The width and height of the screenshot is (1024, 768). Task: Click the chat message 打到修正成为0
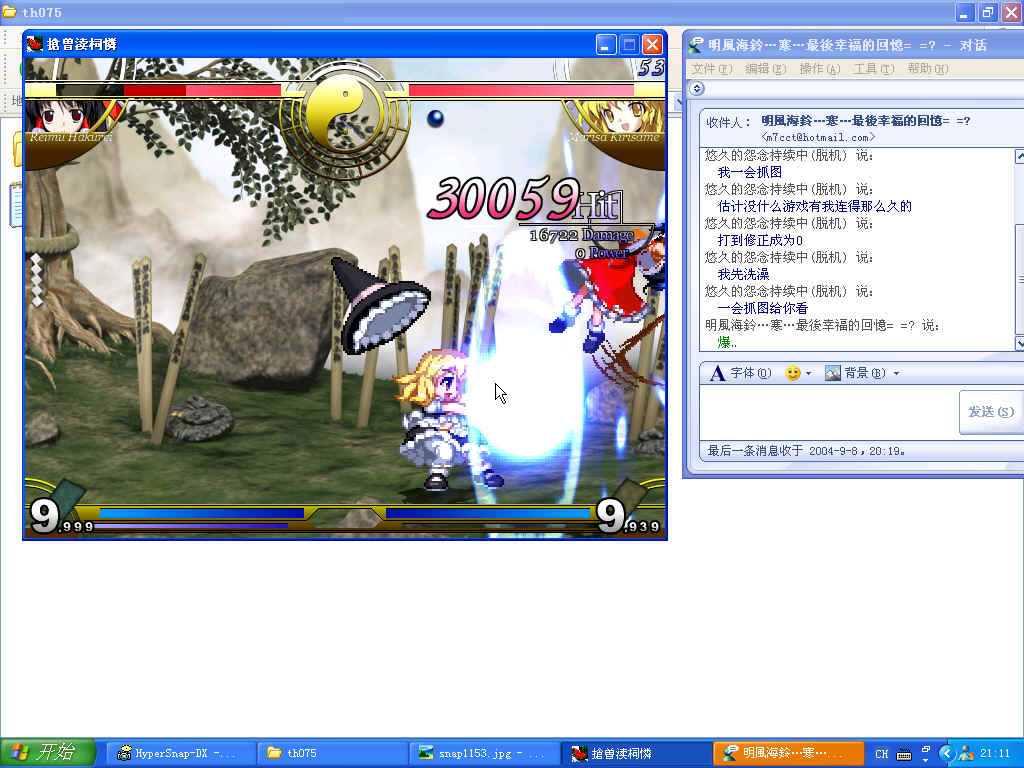coord(760,240)
